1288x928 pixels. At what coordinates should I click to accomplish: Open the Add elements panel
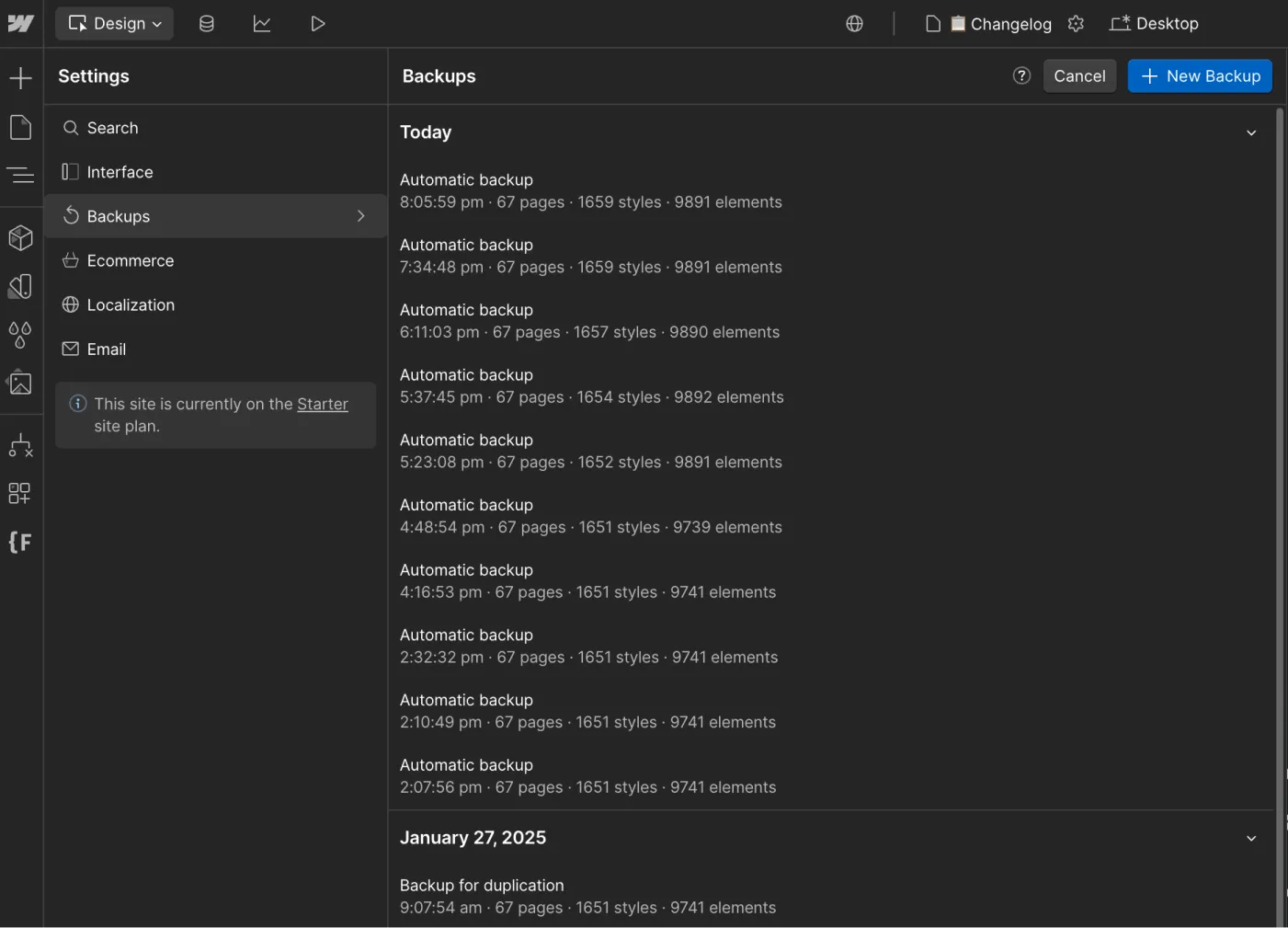20,77
